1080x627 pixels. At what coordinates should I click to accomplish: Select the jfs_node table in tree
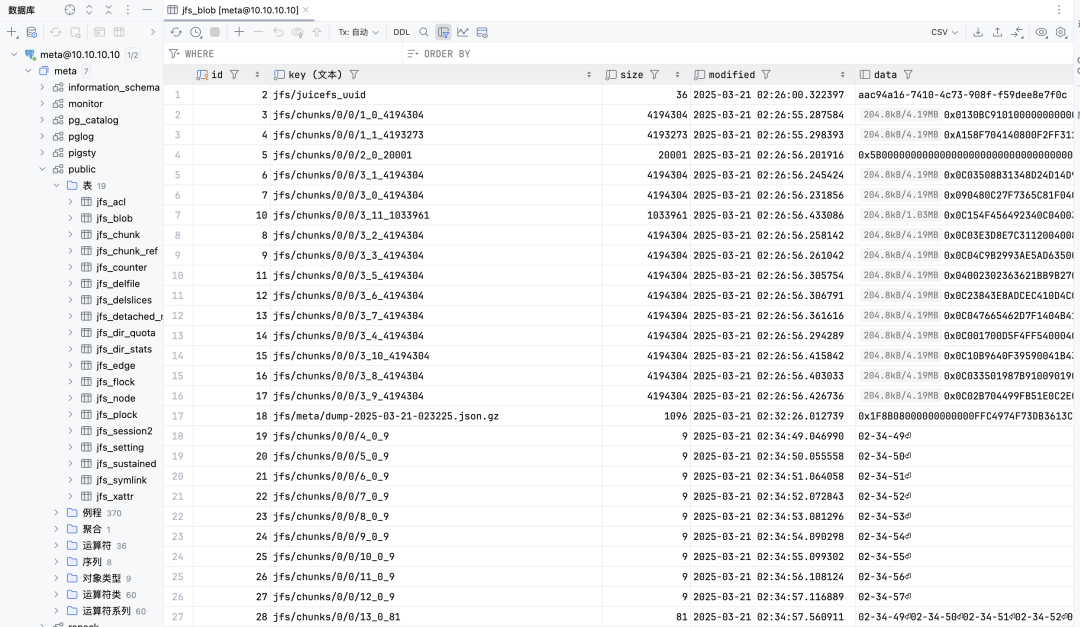click(x=116, y=398)
